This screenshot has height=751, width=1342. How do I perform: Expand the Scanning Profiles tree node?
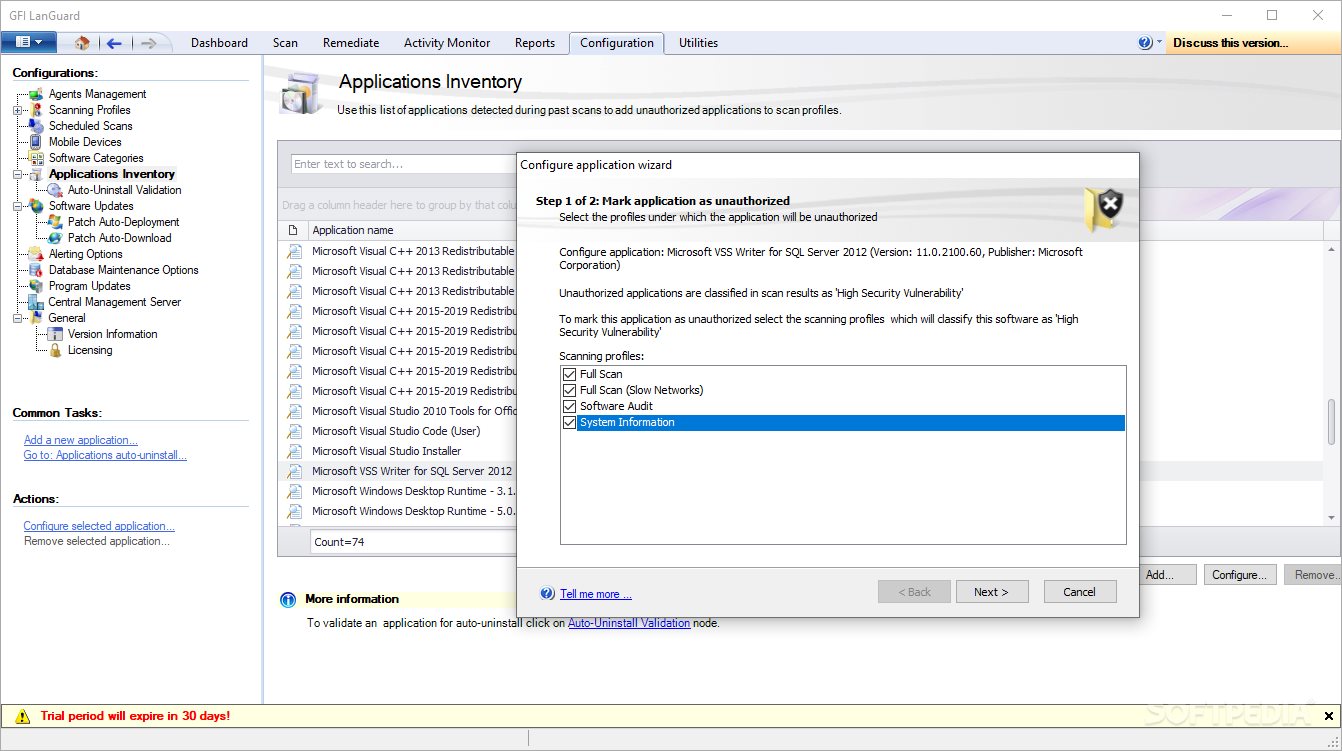pos(17,110)
